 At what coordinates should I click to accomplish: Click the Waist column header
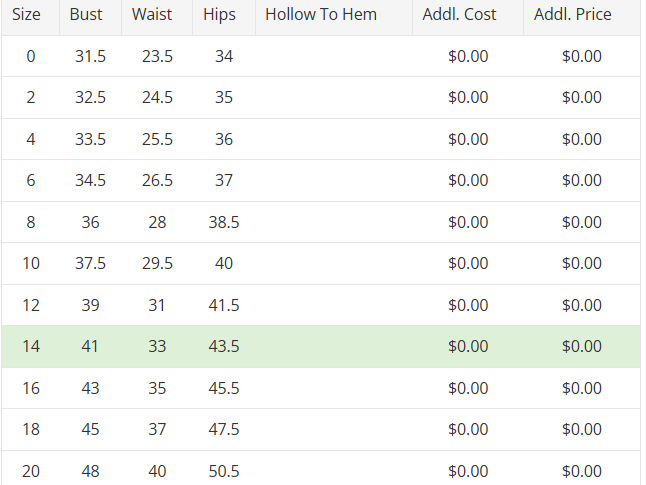tap(152, 15)
